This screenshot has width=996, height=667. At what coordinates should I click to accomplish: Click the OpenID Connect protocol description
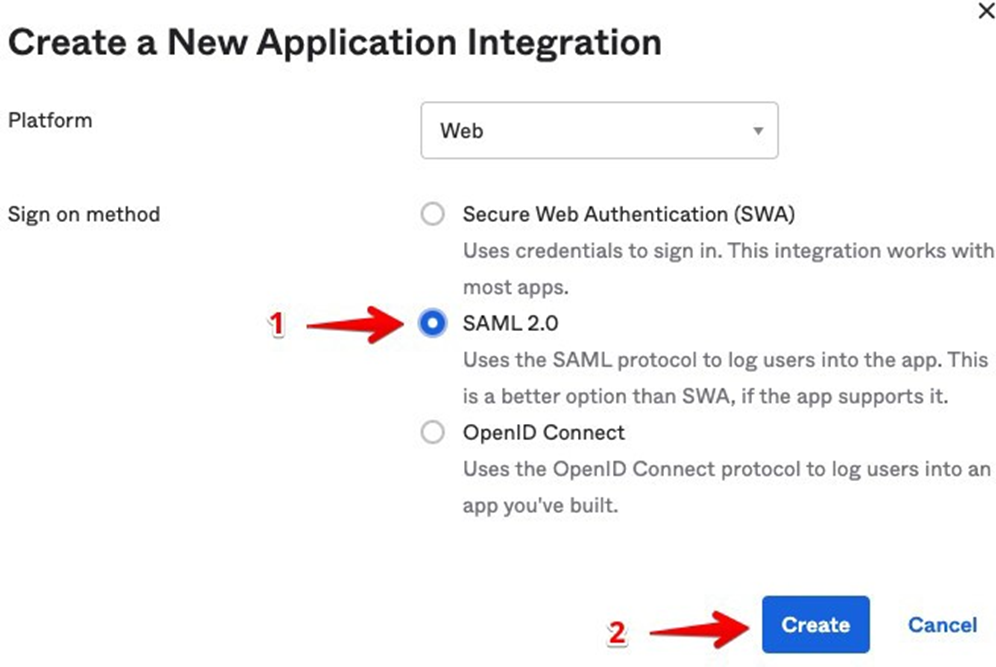[726, 486]
